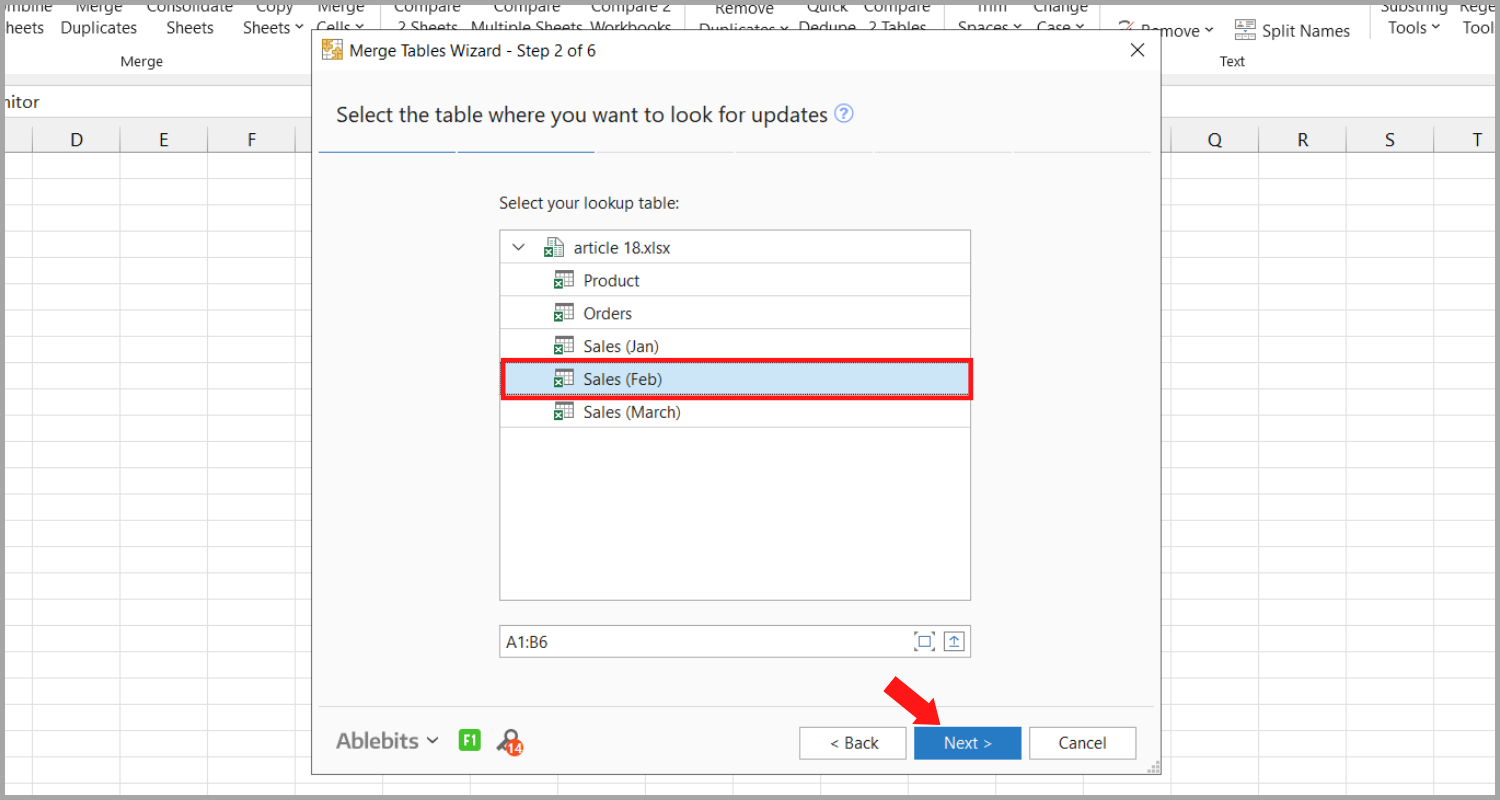The height and width of the screenshot is (800, 1500).
Task: Click the license key icon with badge 14
Action: point(510,742)
